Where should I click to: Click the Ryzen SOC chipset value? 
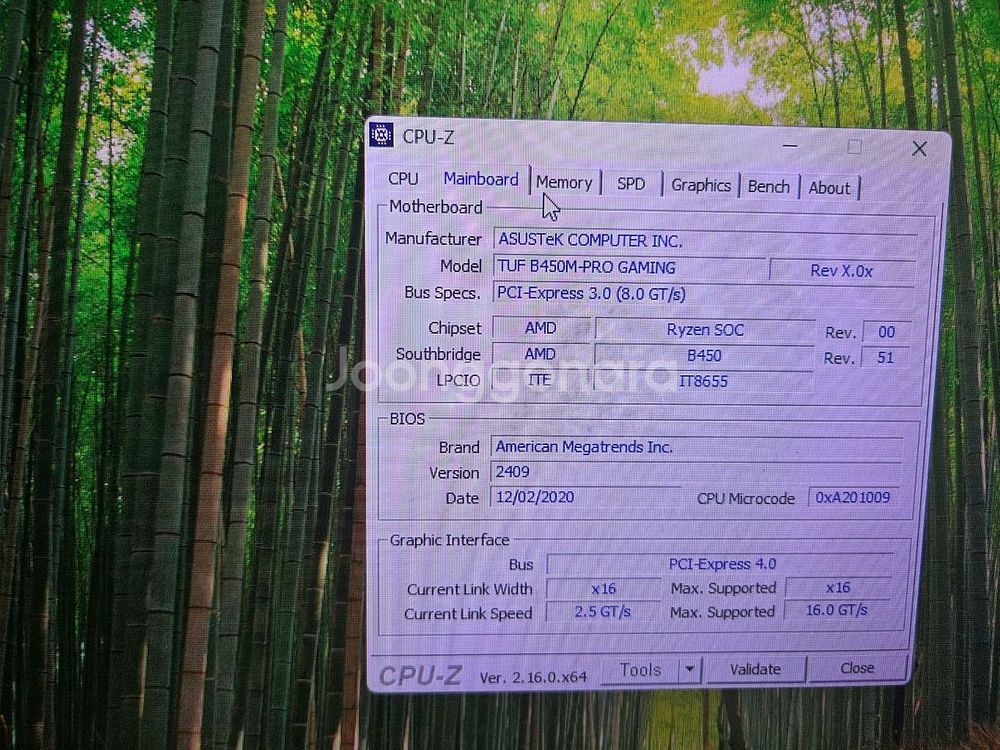click(705, 330)
